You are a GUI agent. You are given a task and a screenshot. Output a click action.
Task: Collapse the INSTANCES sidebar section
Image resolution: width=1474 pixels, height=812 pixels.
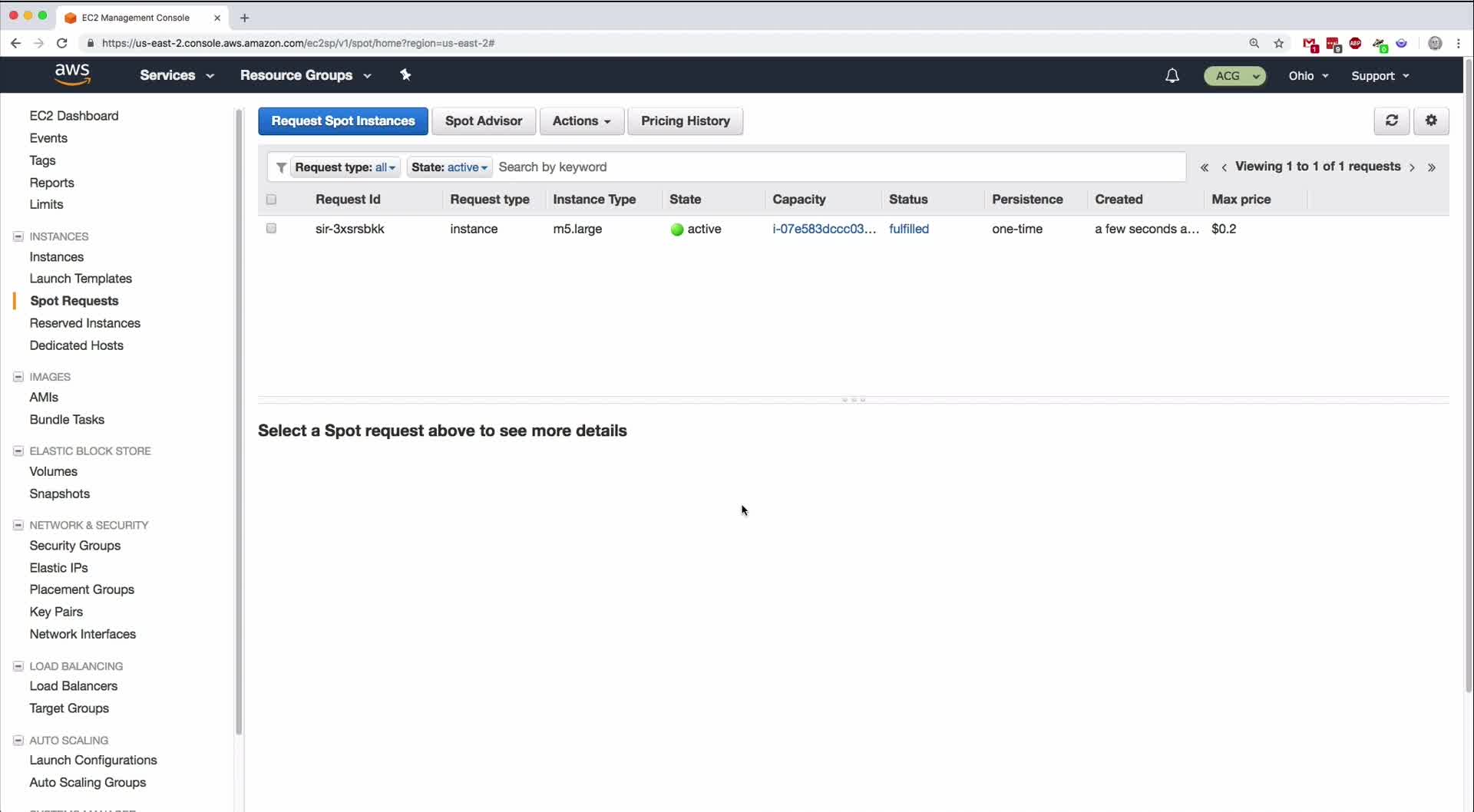click(18, 236)
